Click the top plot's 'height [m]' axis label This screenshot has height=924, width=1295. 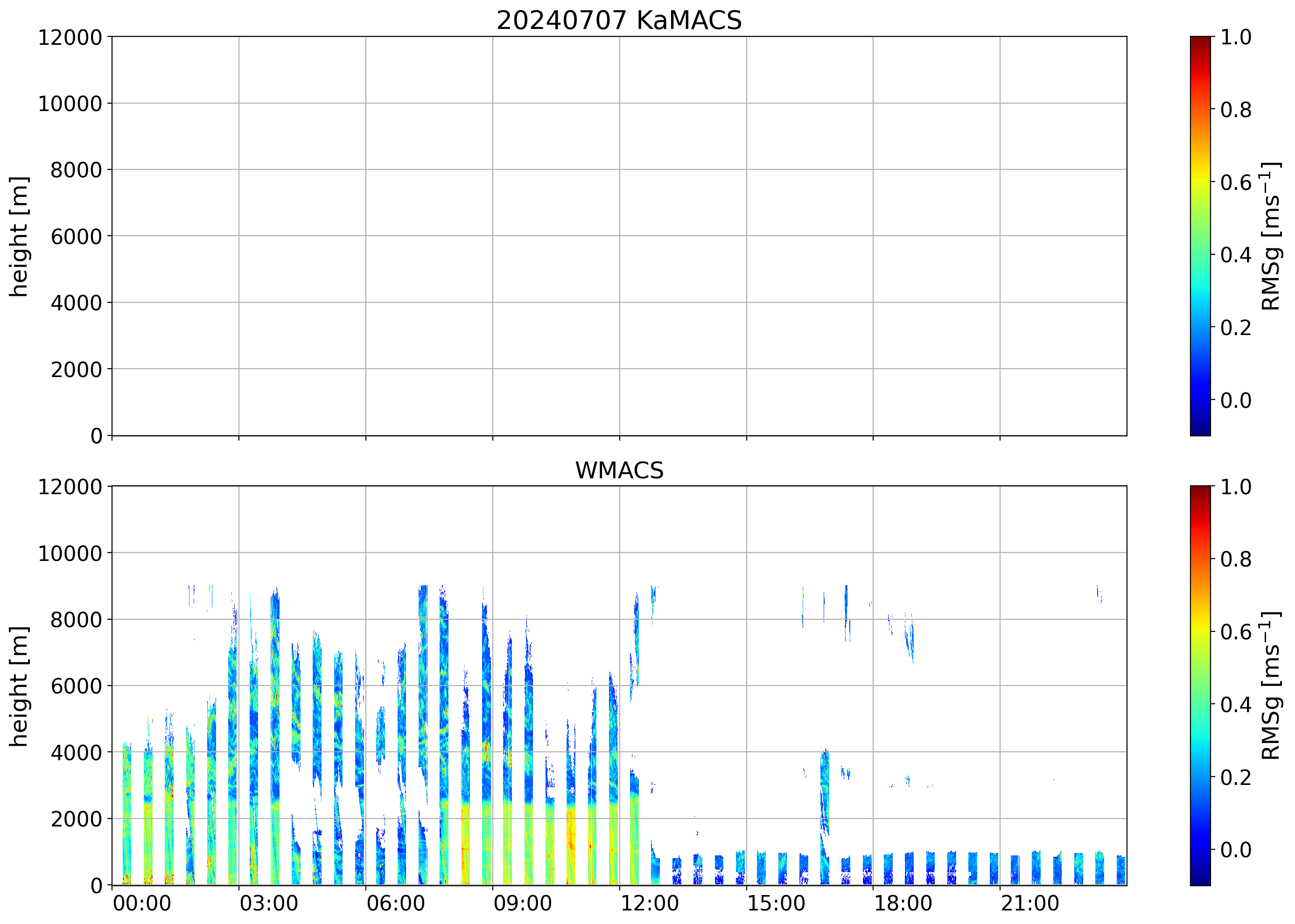tap(19, 236)
